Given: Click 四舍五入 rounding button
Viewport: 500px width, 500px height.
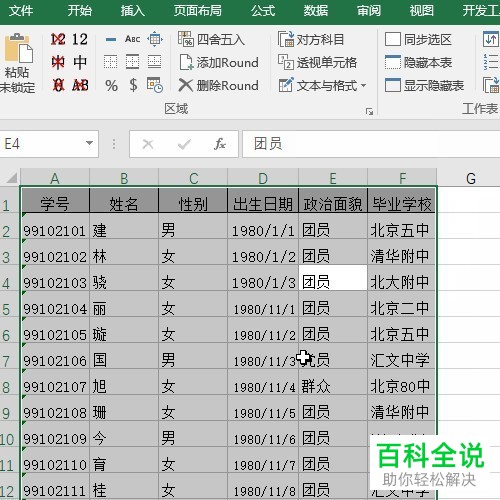Looking at the screenshot, I should [211, 39].
